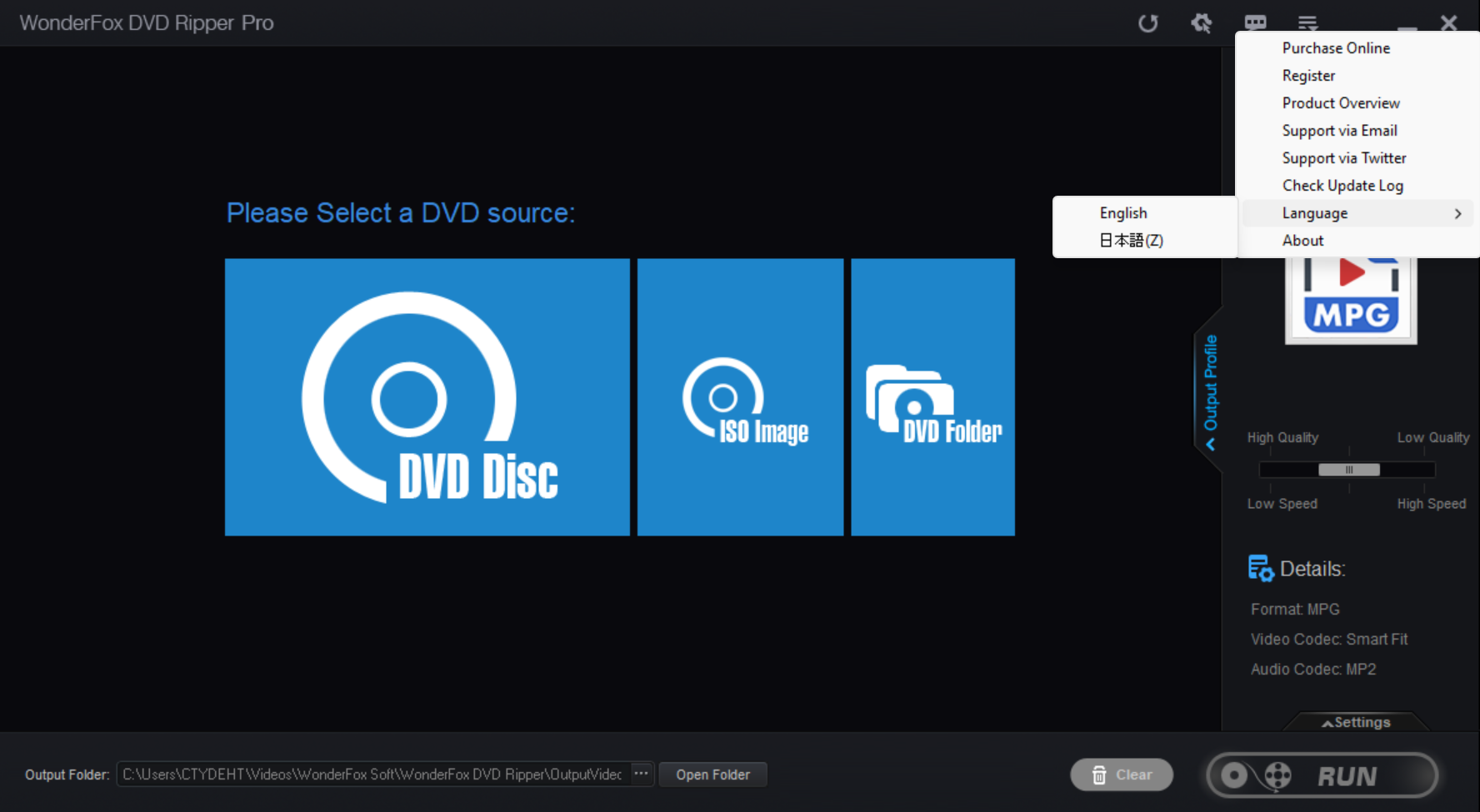The height and width of the screenshot is (812, 1480).
Task: Click the Clear button
Action: pos(1122,775)
